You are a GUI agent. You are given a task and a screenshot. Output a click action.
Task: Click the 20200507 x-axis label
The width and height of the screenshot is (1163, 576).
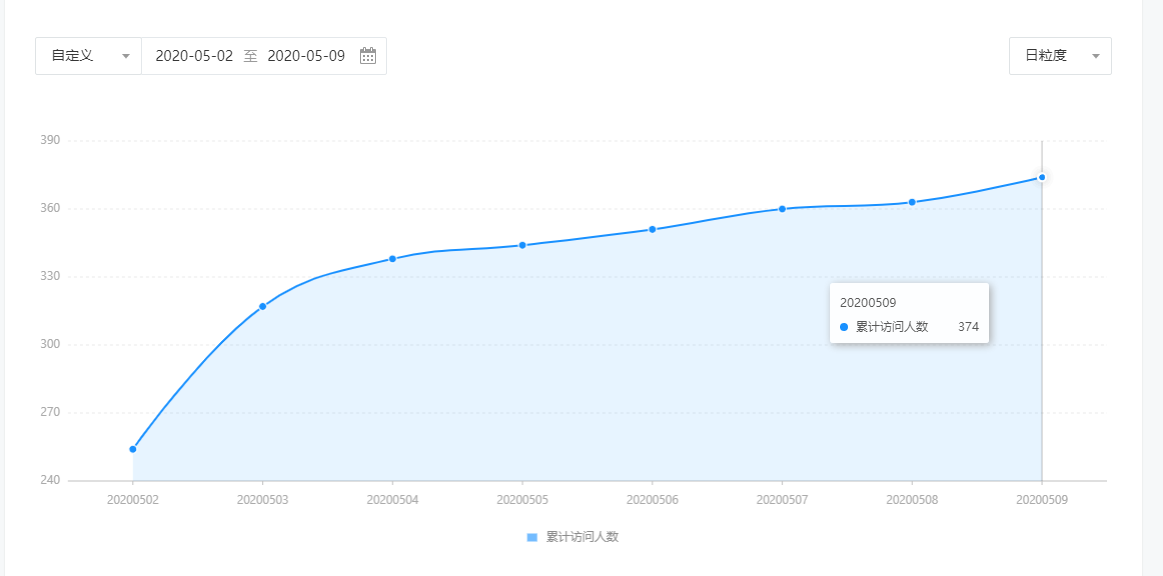point(782,500)
